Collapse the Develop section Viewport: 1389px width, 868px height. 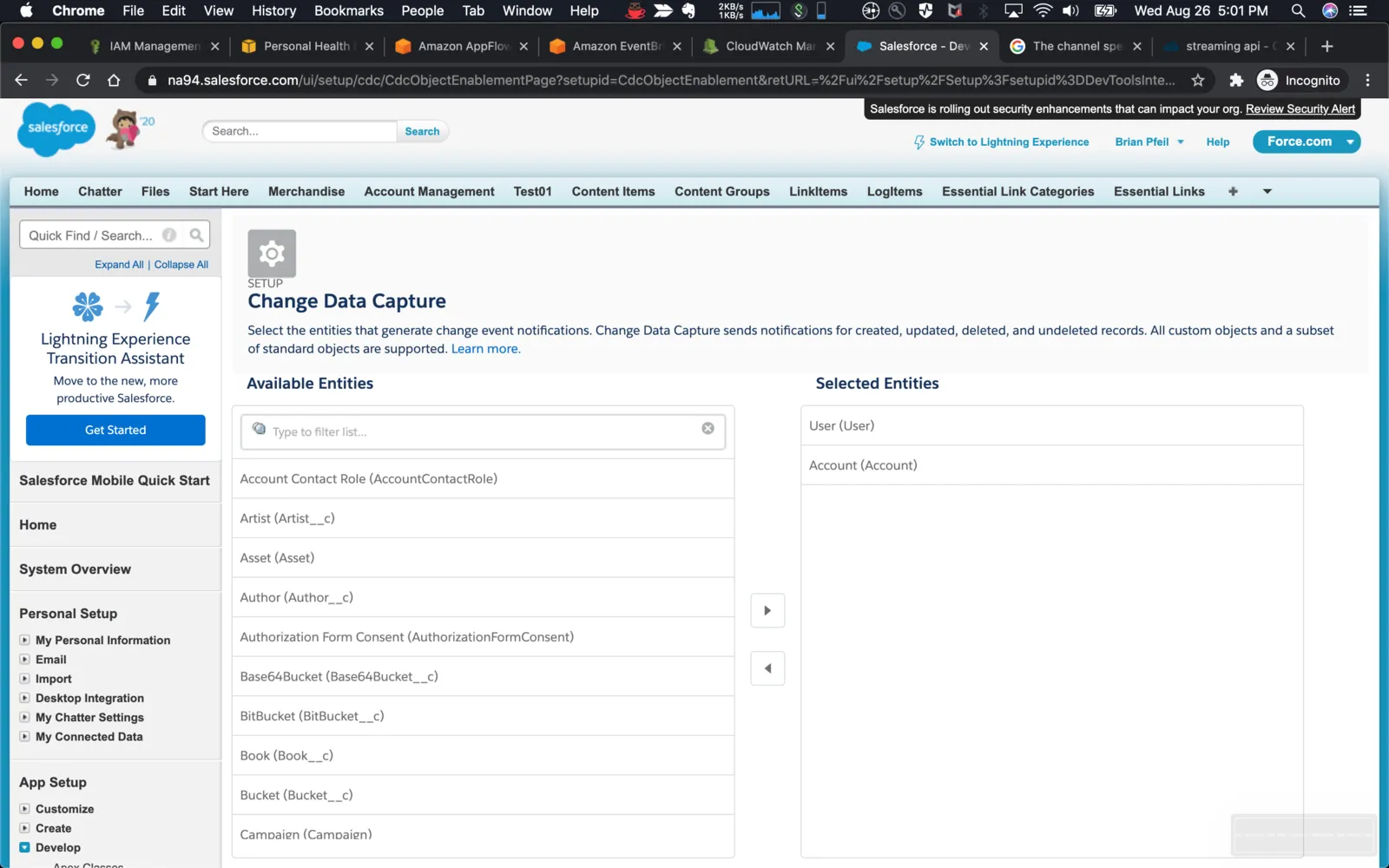(24, 847)
